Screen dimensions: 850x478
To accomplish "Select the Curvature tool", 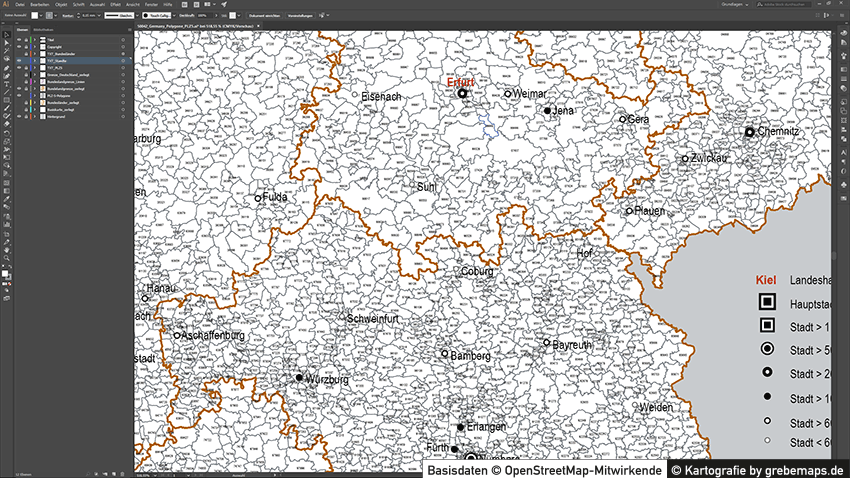I will (7, 76).
